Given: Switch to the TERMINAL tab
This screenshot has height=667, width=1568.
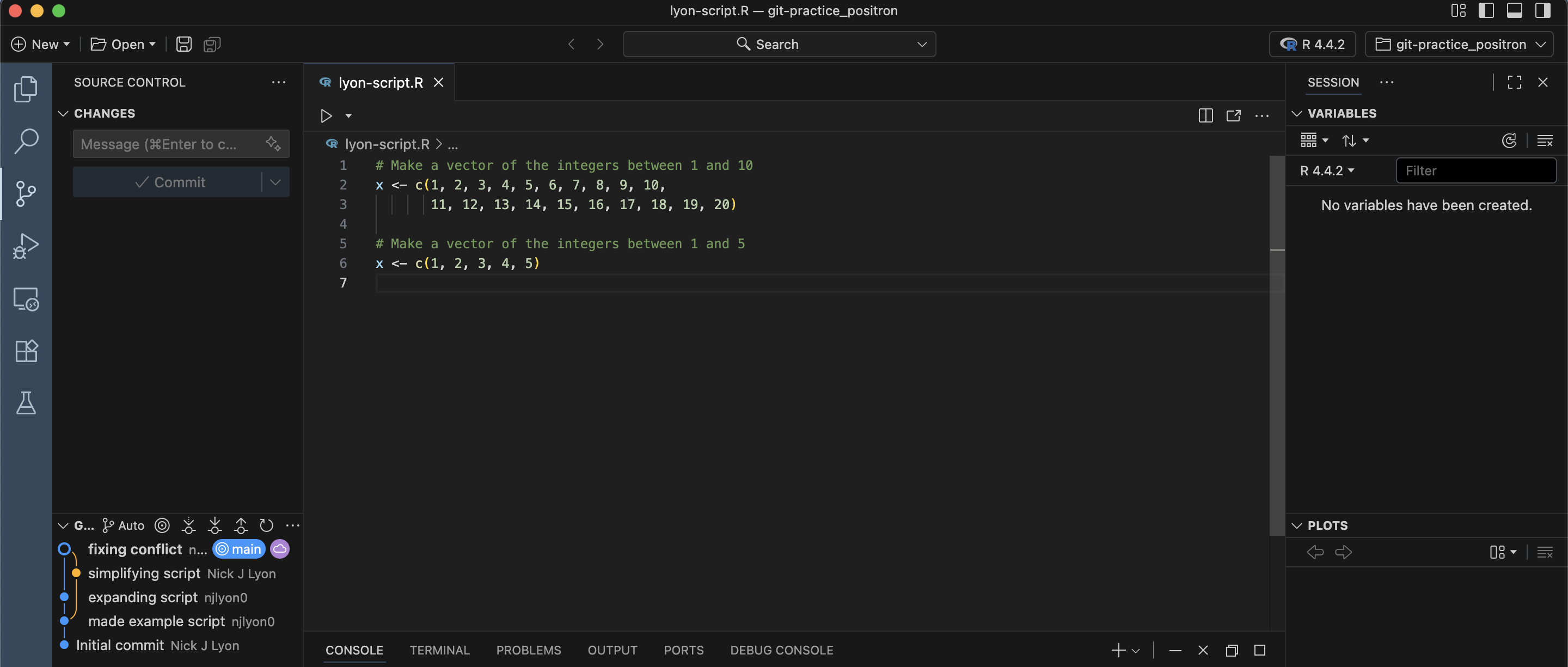Looking at the screenshot, I should point(439,650).
